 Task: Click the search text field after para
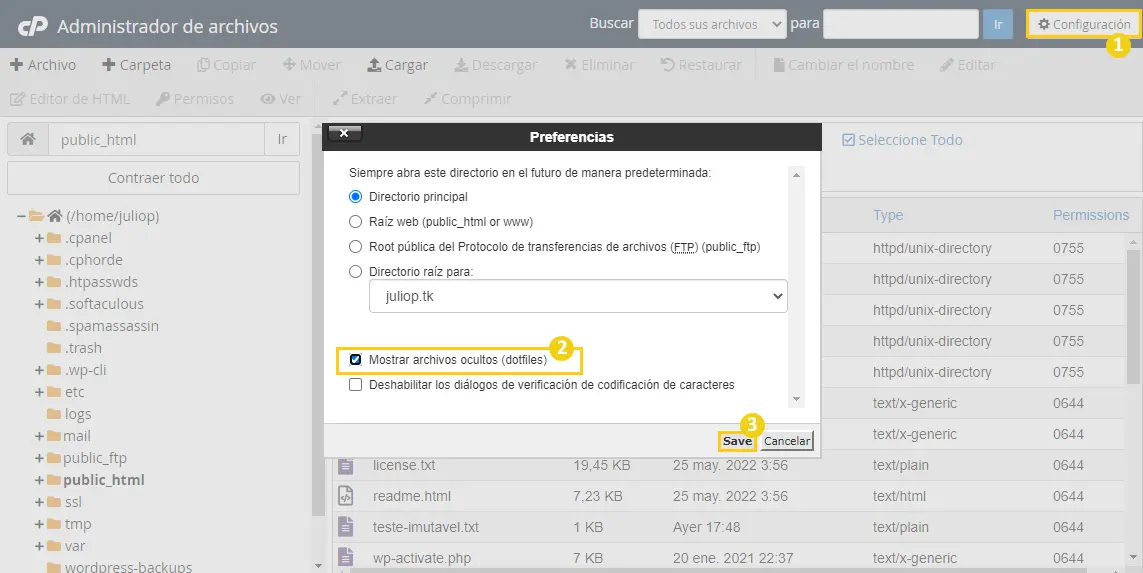[900, 24]
